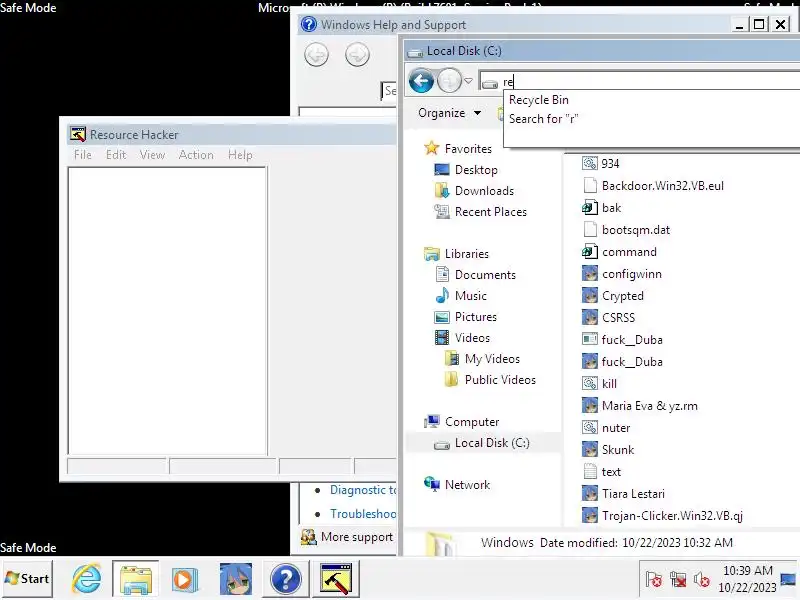This screenshot has width=800, height=600.
Task: Click the Help and Support search box
Action: [389, 91]
